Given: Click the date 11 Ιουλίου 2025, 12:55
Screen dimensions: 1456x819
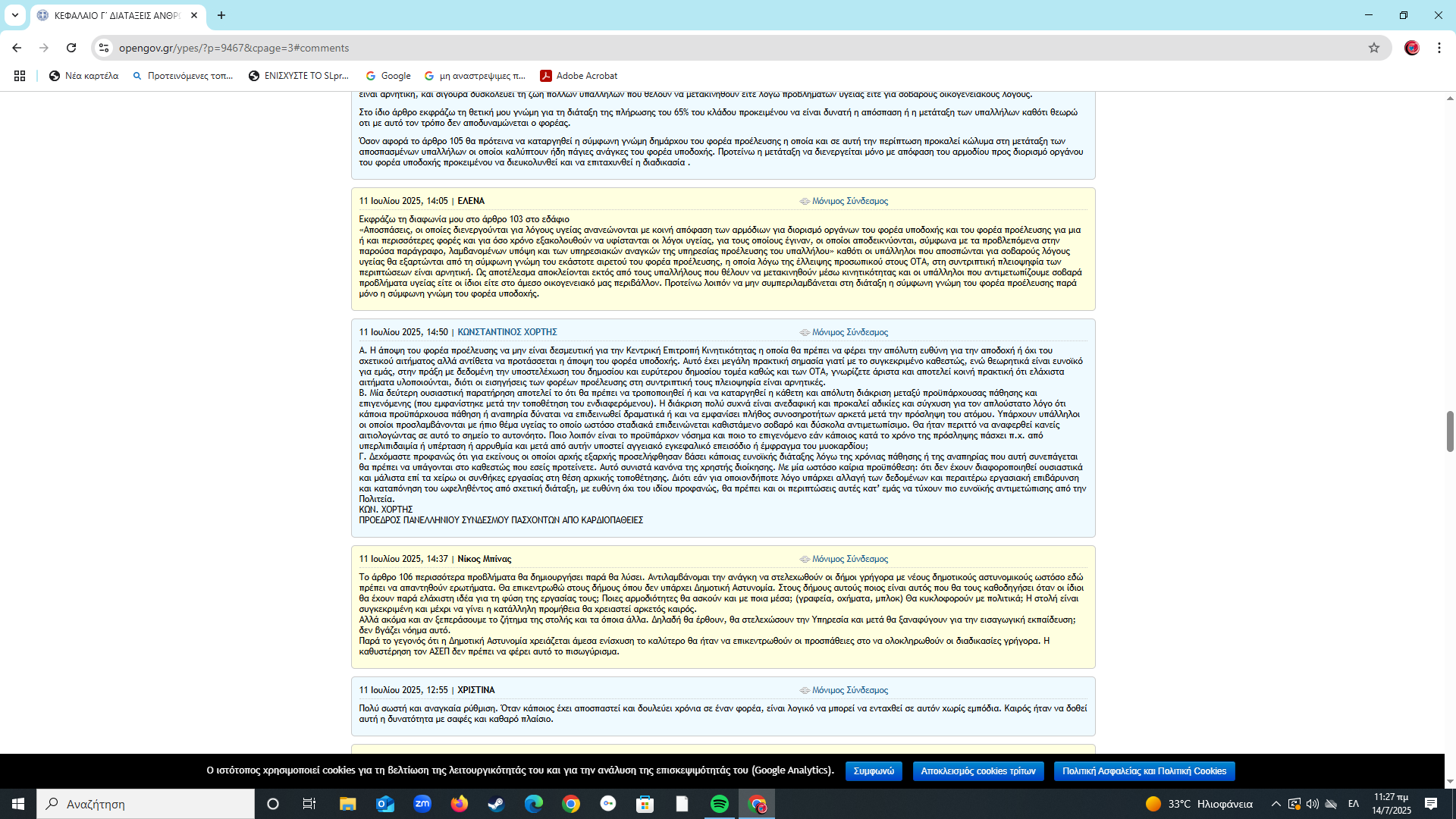Looking at the screenshot, I should (x=403, y=690).
